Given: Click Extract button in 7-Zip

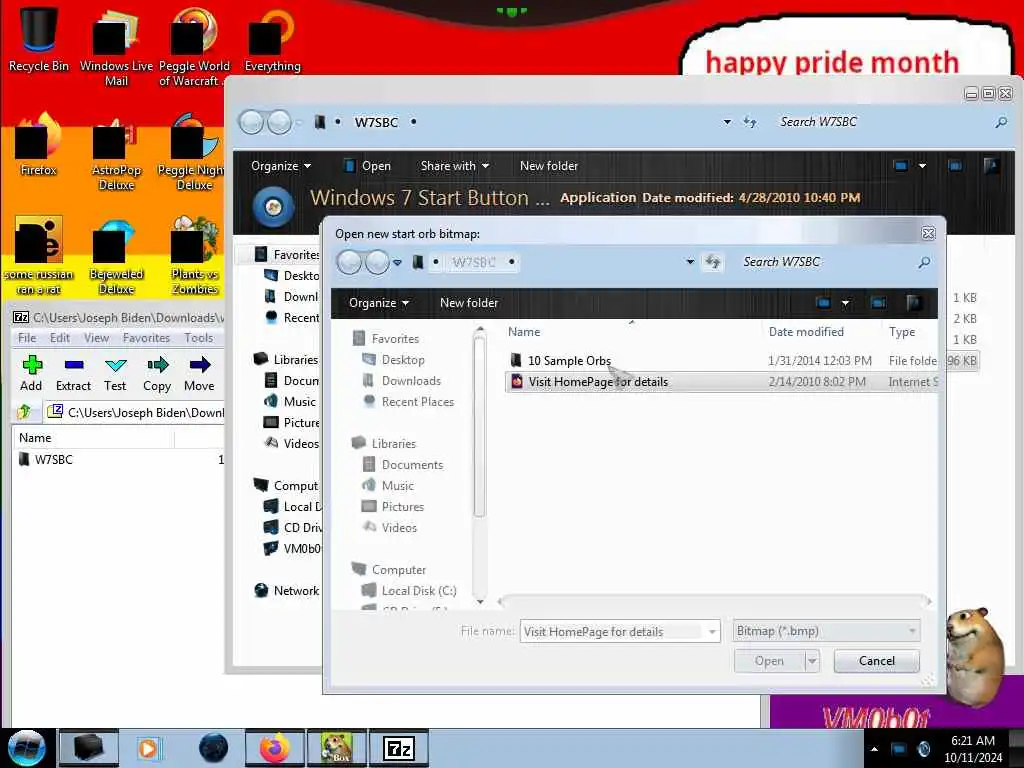Looking at the screenshot, I should 73,374.
